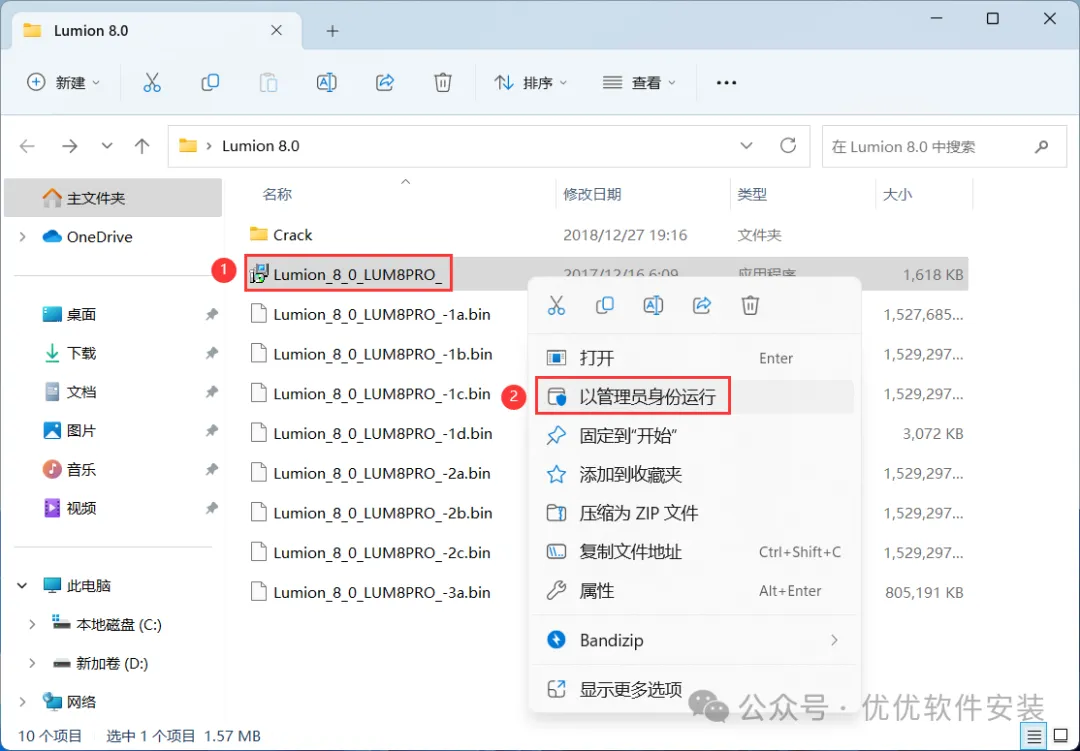Open 下载 in the sidebar
The height and width of the screenshot is (751, 1080).
(81, 353)
